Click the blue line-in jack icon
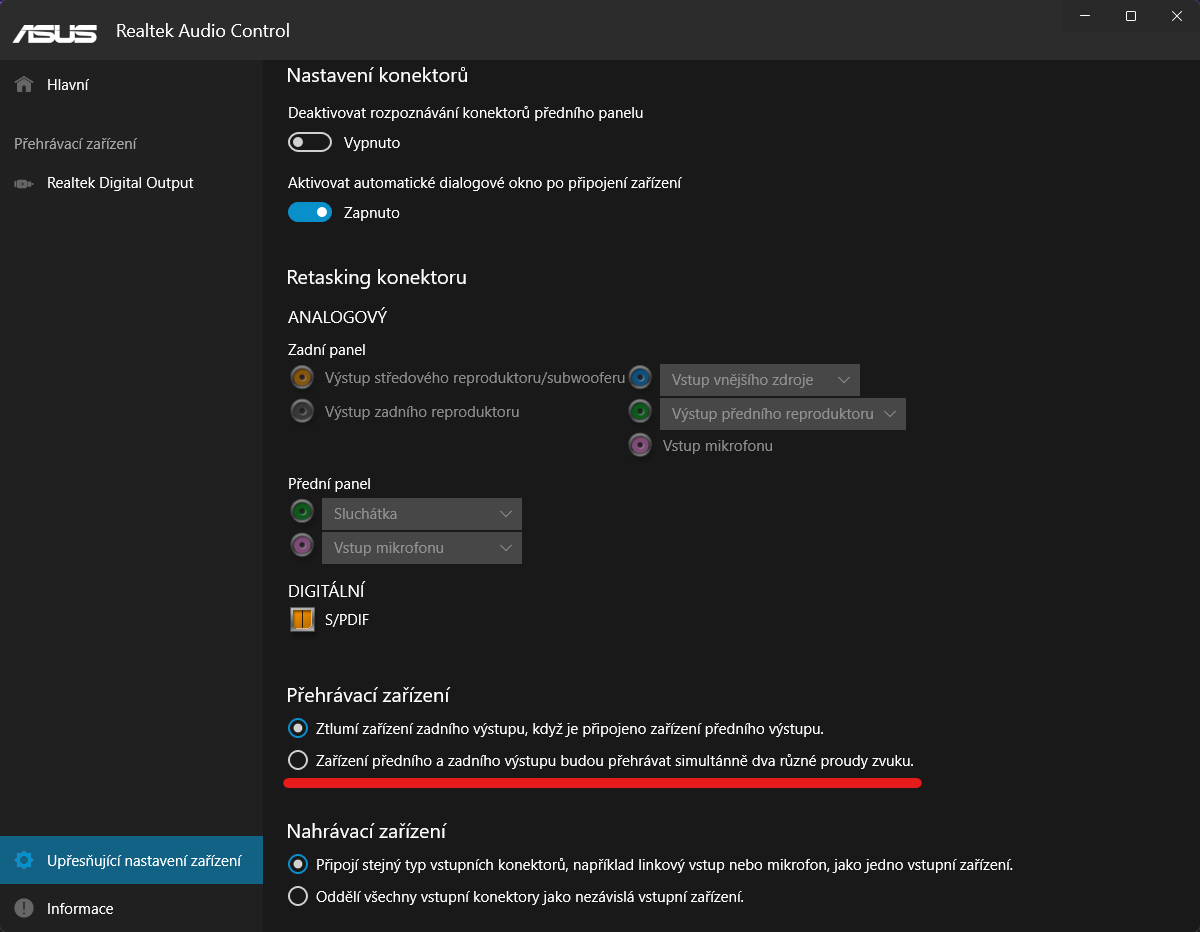The width and height of the screenshot is (1200, 932). click(640, 379)
